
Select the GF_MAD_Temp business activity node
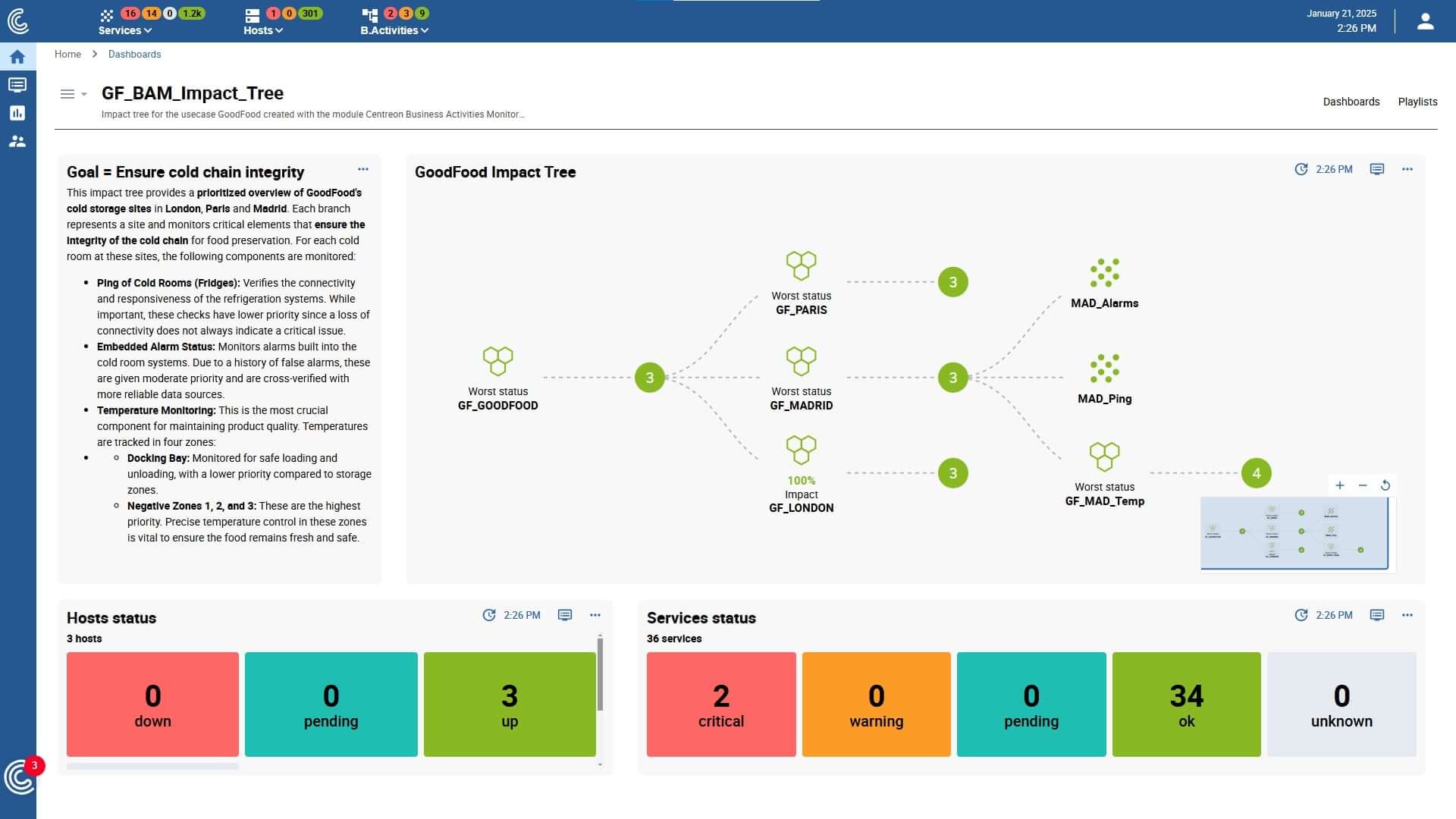click(1105, 474)
